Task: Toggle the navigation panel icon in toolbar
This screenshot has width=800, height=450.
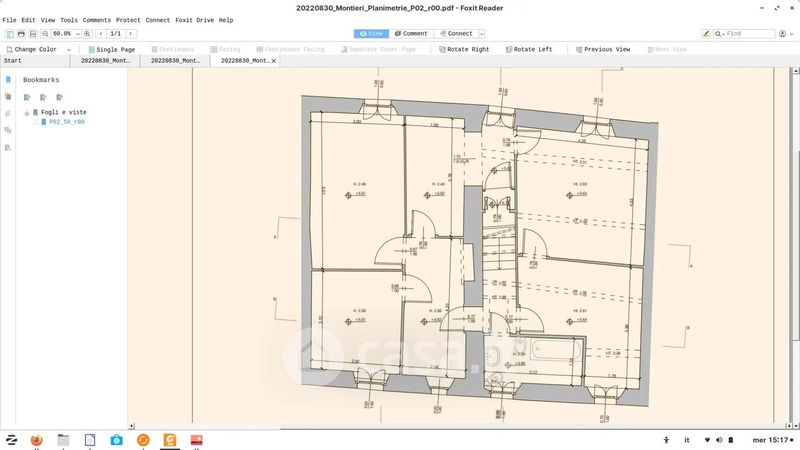Action: 7,34
